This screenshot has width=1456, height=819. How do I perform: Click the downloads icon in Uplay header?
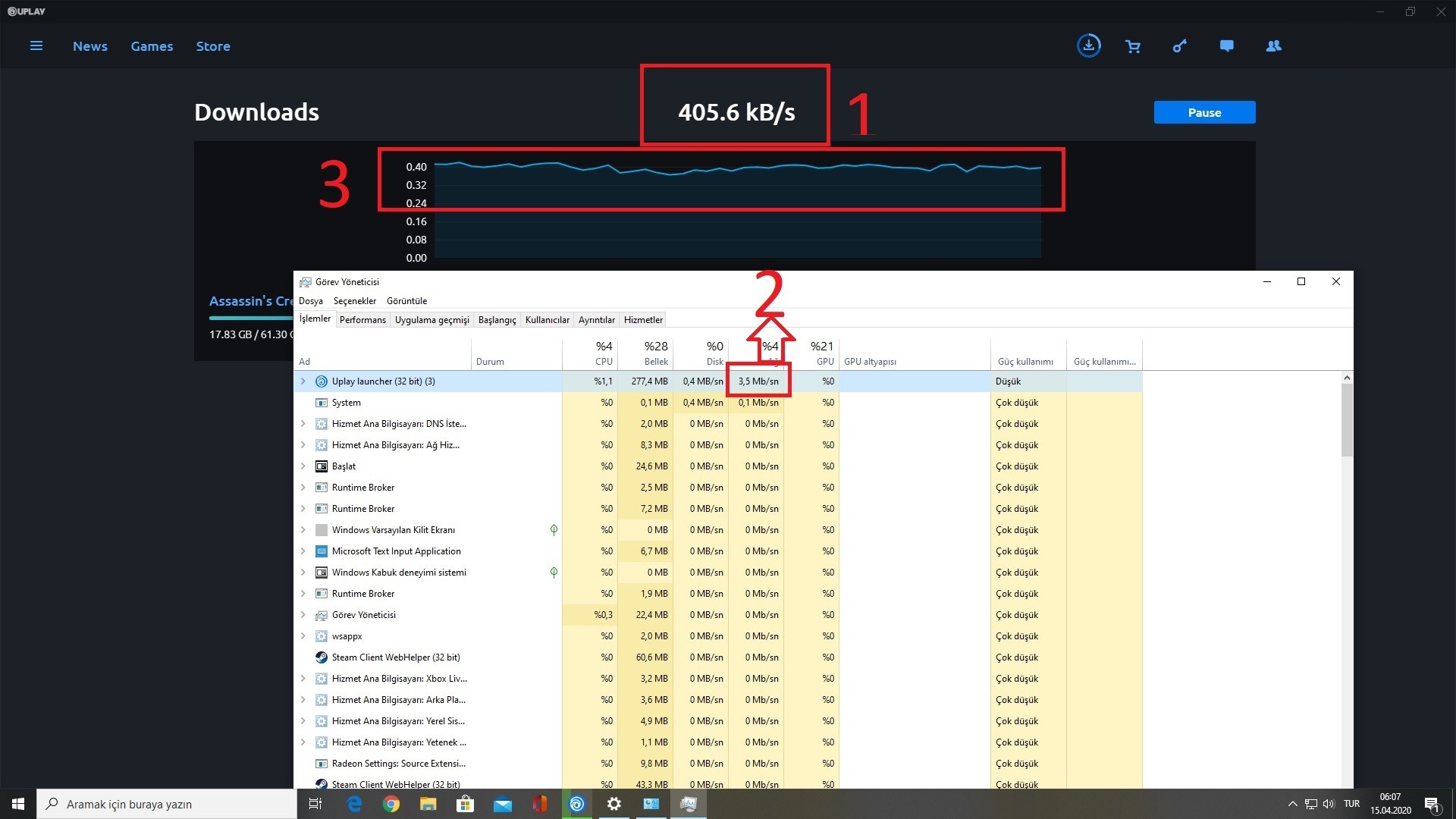point(1088,45)
